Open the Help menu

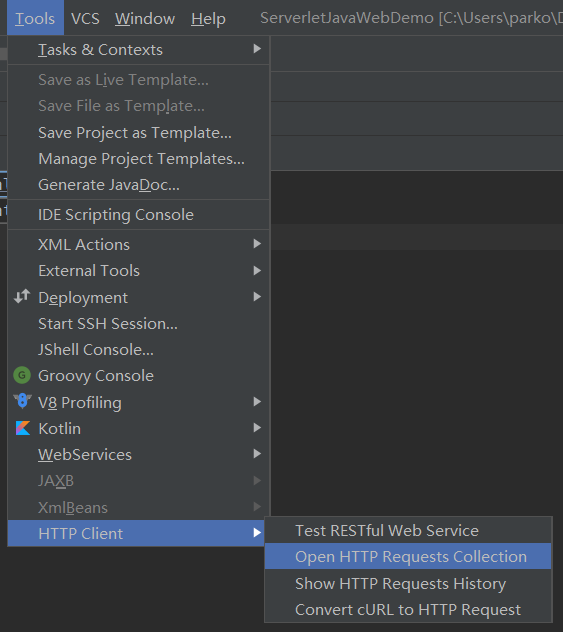(208, 19)
